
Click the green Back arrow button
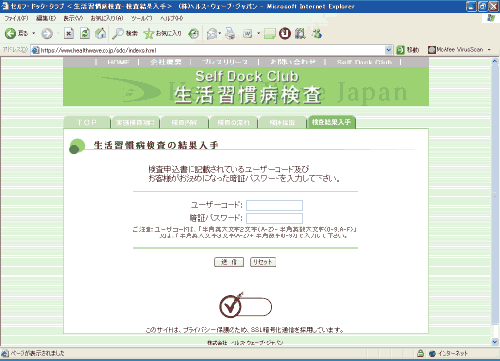point(10,33)
